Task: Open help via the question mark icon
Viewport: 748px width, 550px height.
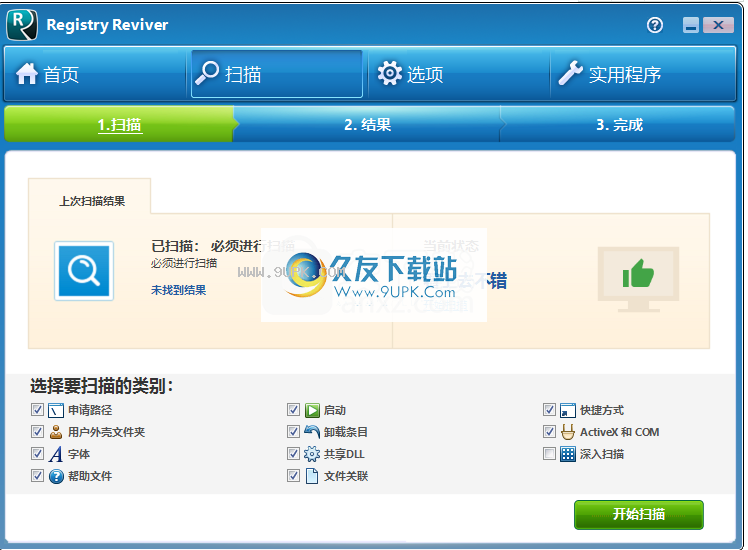Action: (654, 25)
